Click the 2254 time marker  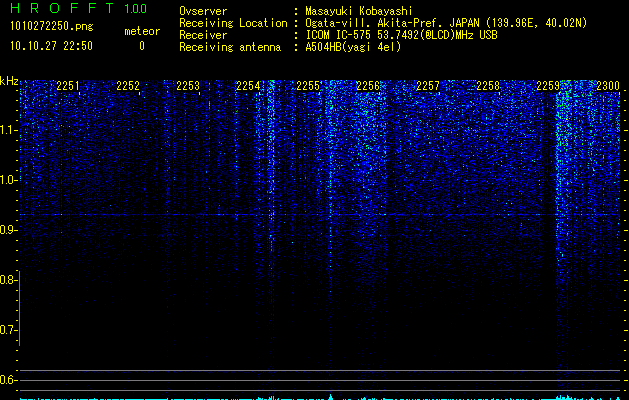(248, 86)
